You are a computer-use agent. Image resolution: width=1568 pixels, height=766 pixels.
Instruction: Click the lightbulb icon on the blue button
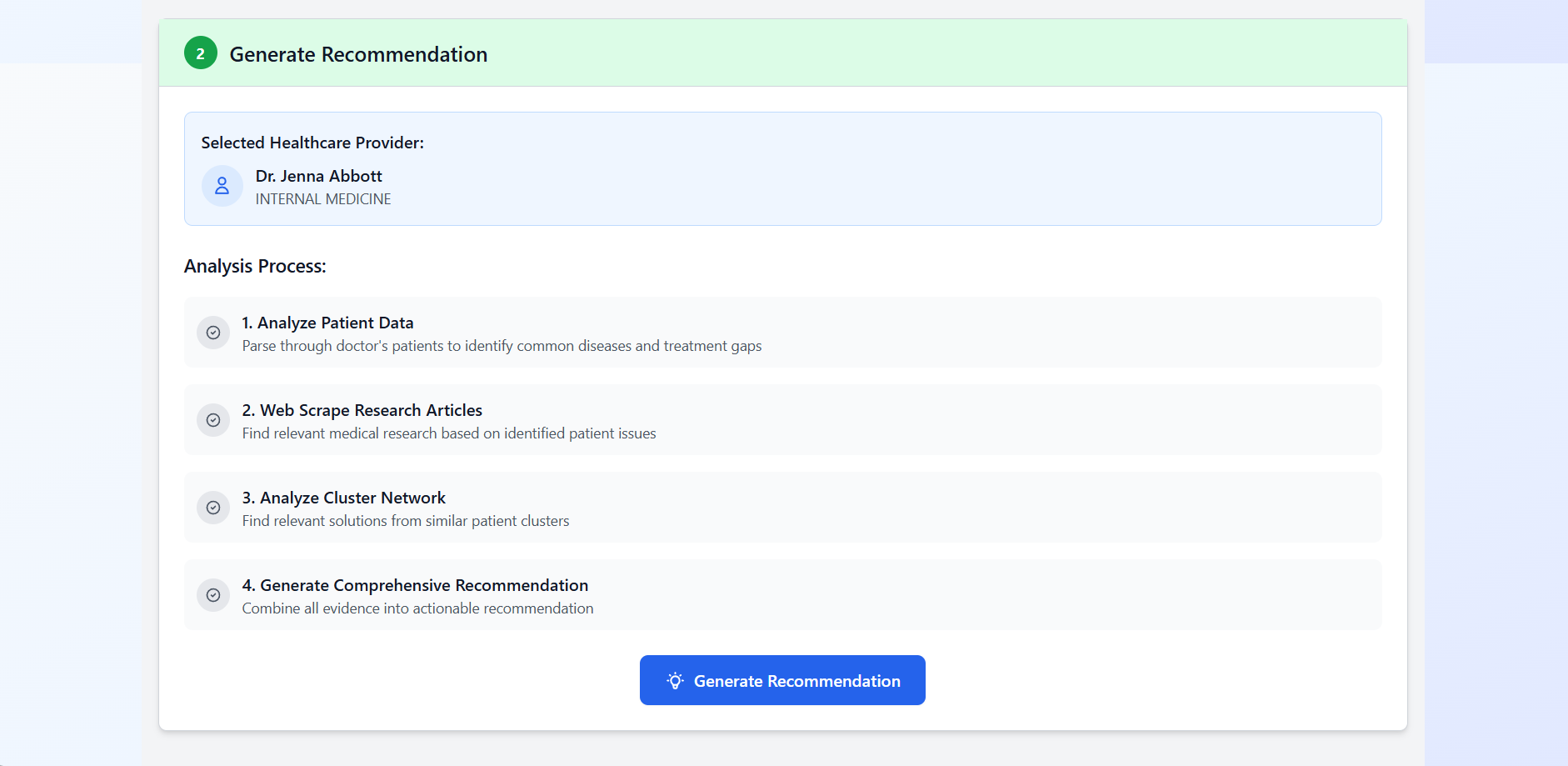(x=675, y=681)
